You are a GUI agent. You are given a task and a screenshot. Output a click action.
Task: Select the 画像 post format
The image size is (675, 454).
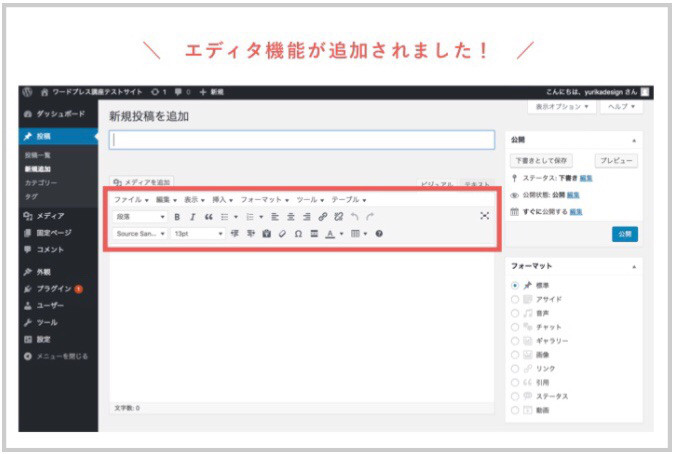515,355
